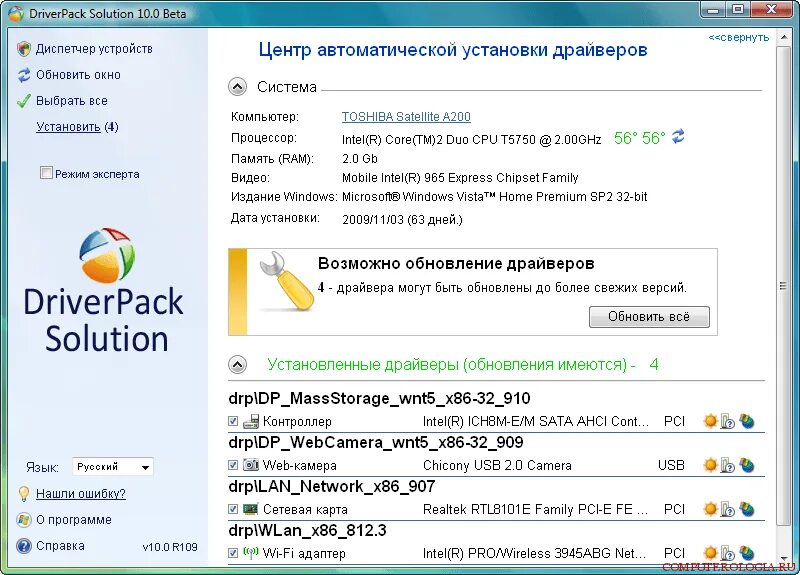Uncheck the Сетевая карта driver checkbox
Screen dimensions: 800x575
click(x=233, y=509)
